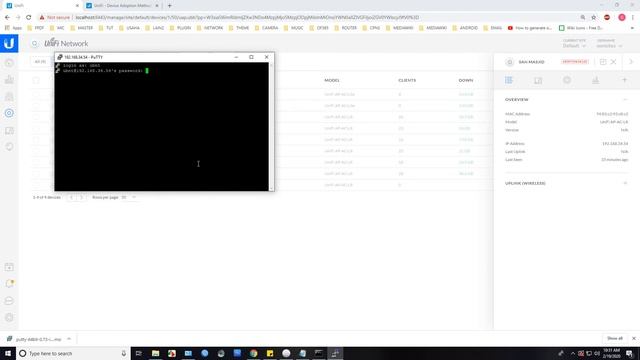Click the PuTTY window vertical scrollbar
The height and width of the screenshot is (360, 640).
[x=271, y=127]
